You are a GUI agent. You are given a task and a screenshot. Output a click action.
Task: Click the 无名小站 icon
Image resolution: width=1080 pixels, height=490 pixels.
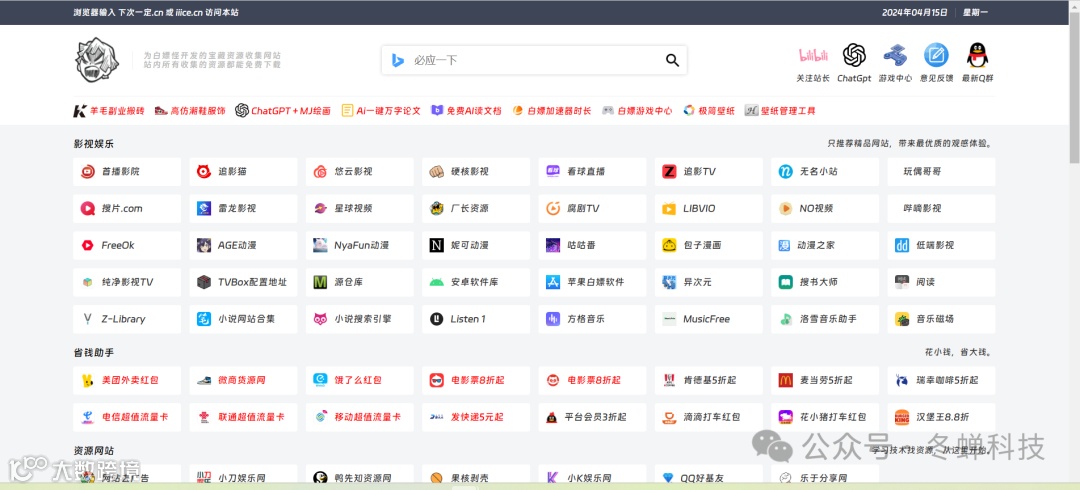click(x=786, y=172)
